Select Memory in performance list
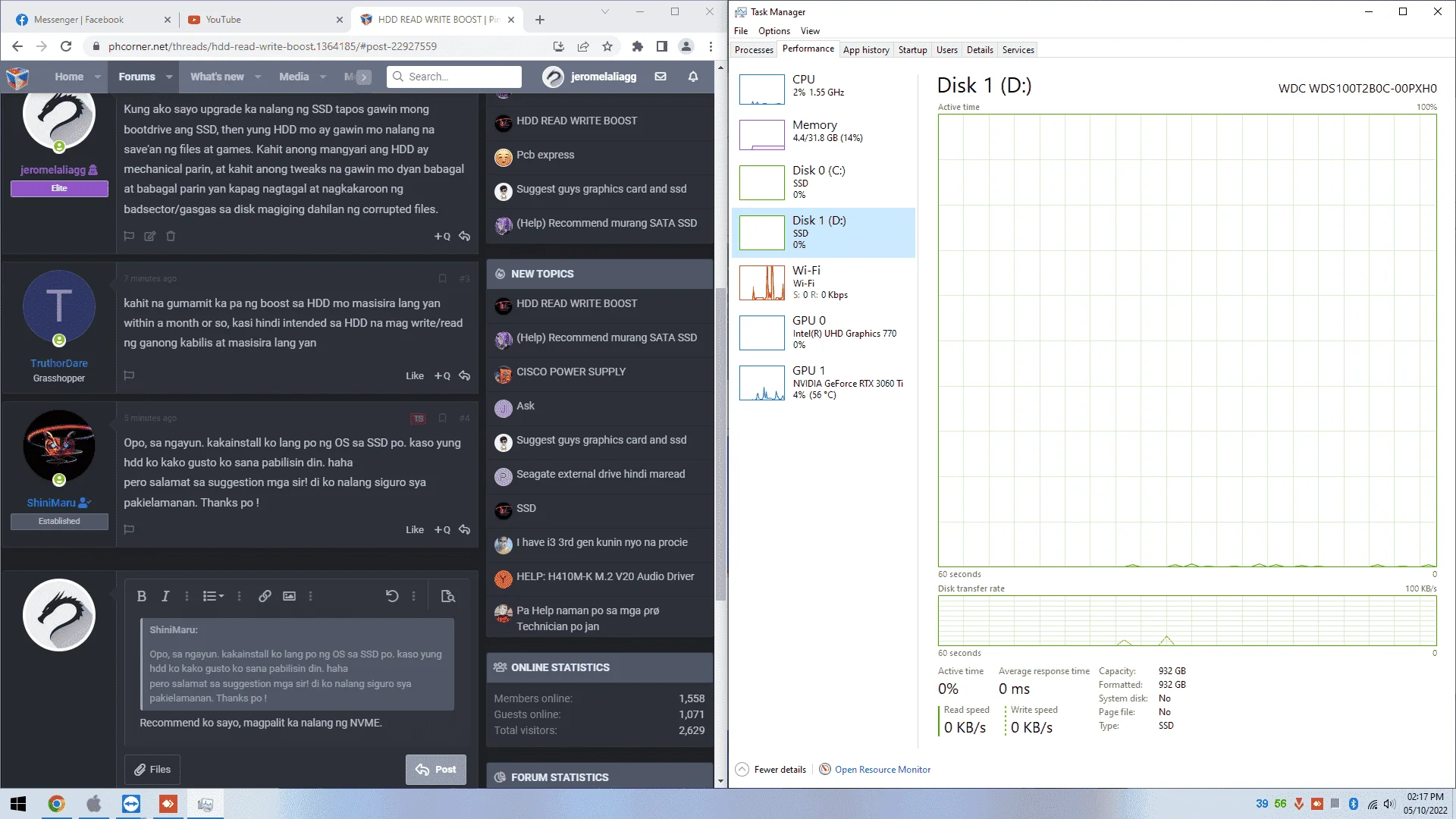The width and height of the screenshot is (1456, 819). click(x=824, y=134)
